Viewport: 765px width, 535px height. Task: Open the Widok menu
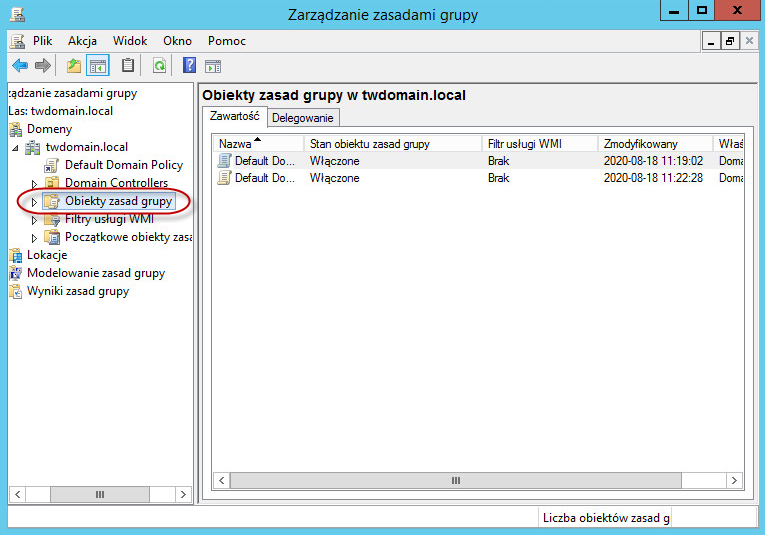click(130, 41)
